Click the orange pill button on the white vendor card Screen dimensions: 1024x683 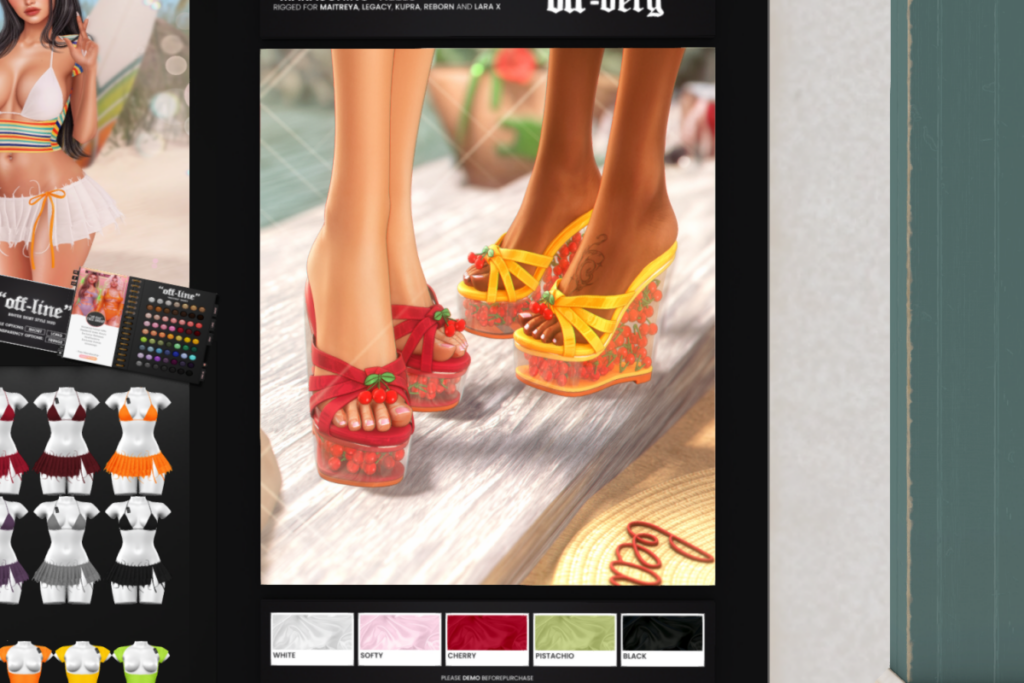(89, 358)
